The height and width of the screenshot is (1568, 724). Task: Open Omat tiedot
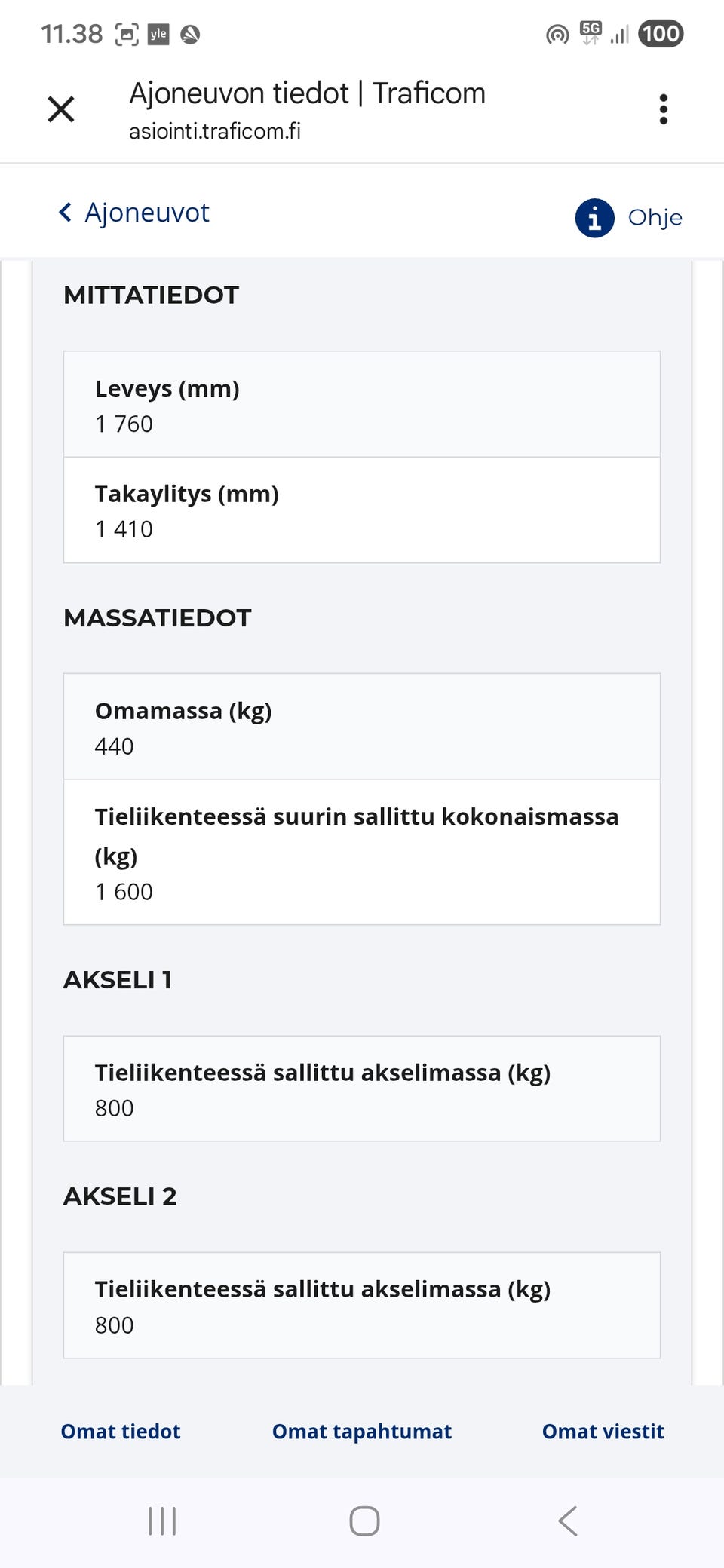(119, 1431)
